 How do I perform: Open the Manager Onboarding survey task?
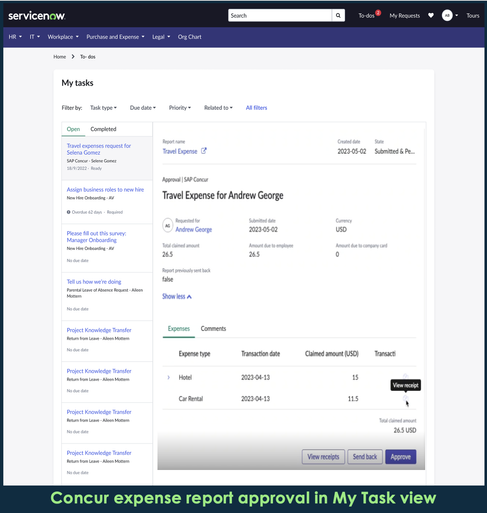pyautogui.click(x=96, y=237)
